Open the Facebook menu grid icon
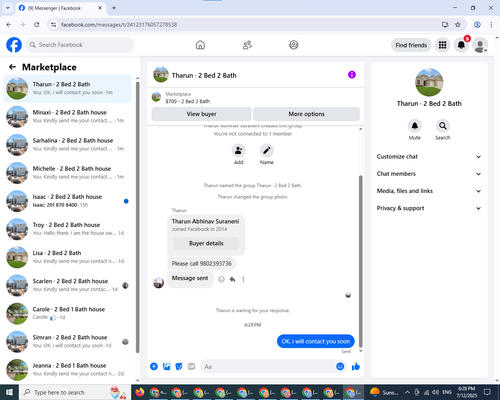This screenshot has width=500, height=400. coord(442,45)
